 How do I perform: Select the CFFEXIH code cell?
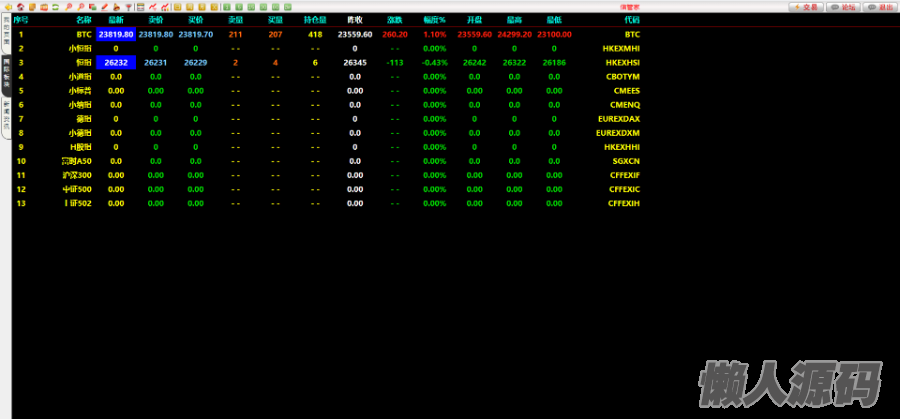point(624,203)
